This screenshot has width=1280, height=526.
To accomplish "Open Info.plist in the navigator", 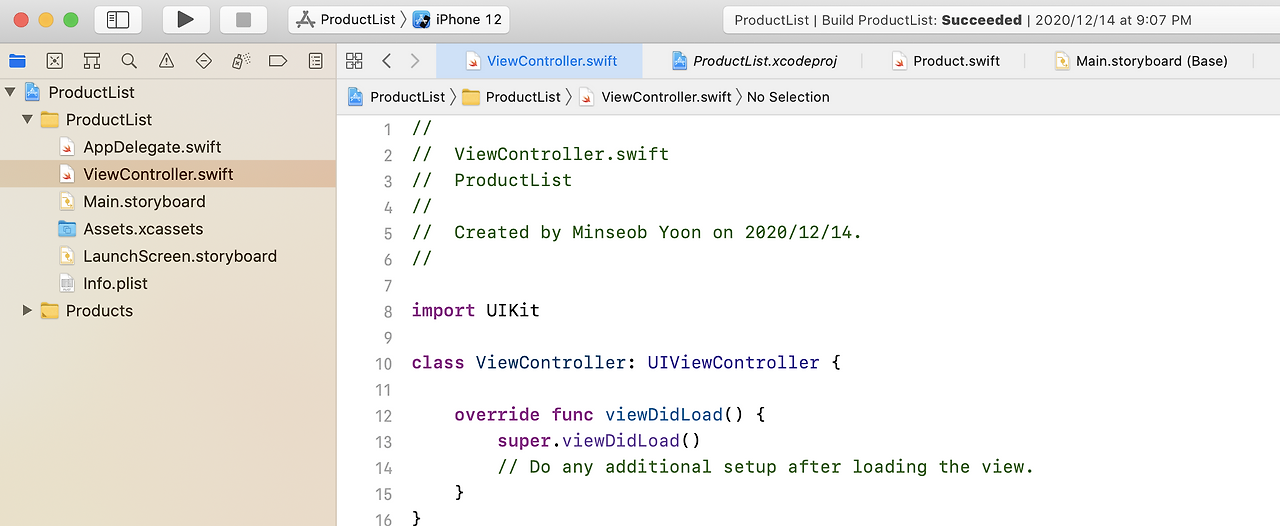I will coord(115,283).
